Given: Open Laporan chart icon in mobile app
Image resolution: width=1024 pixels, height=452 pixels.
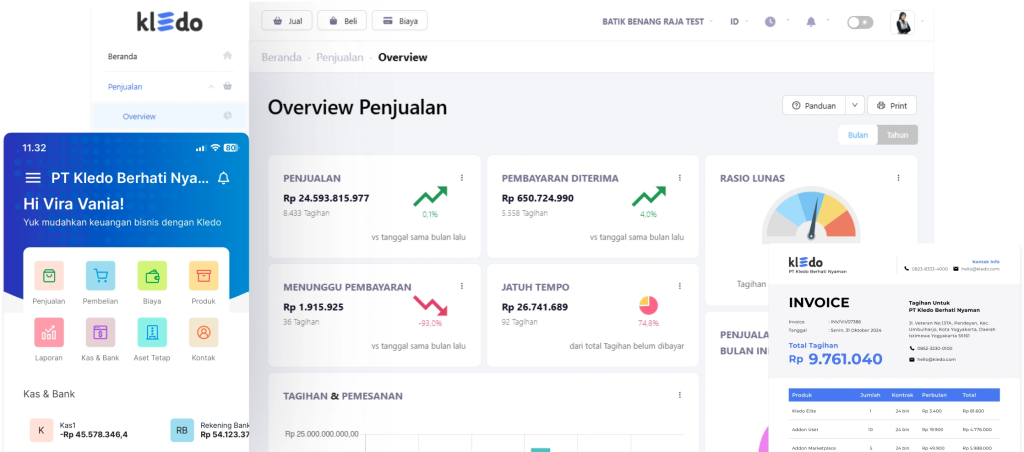Looking at the screenshot, I should coord(49,332).
